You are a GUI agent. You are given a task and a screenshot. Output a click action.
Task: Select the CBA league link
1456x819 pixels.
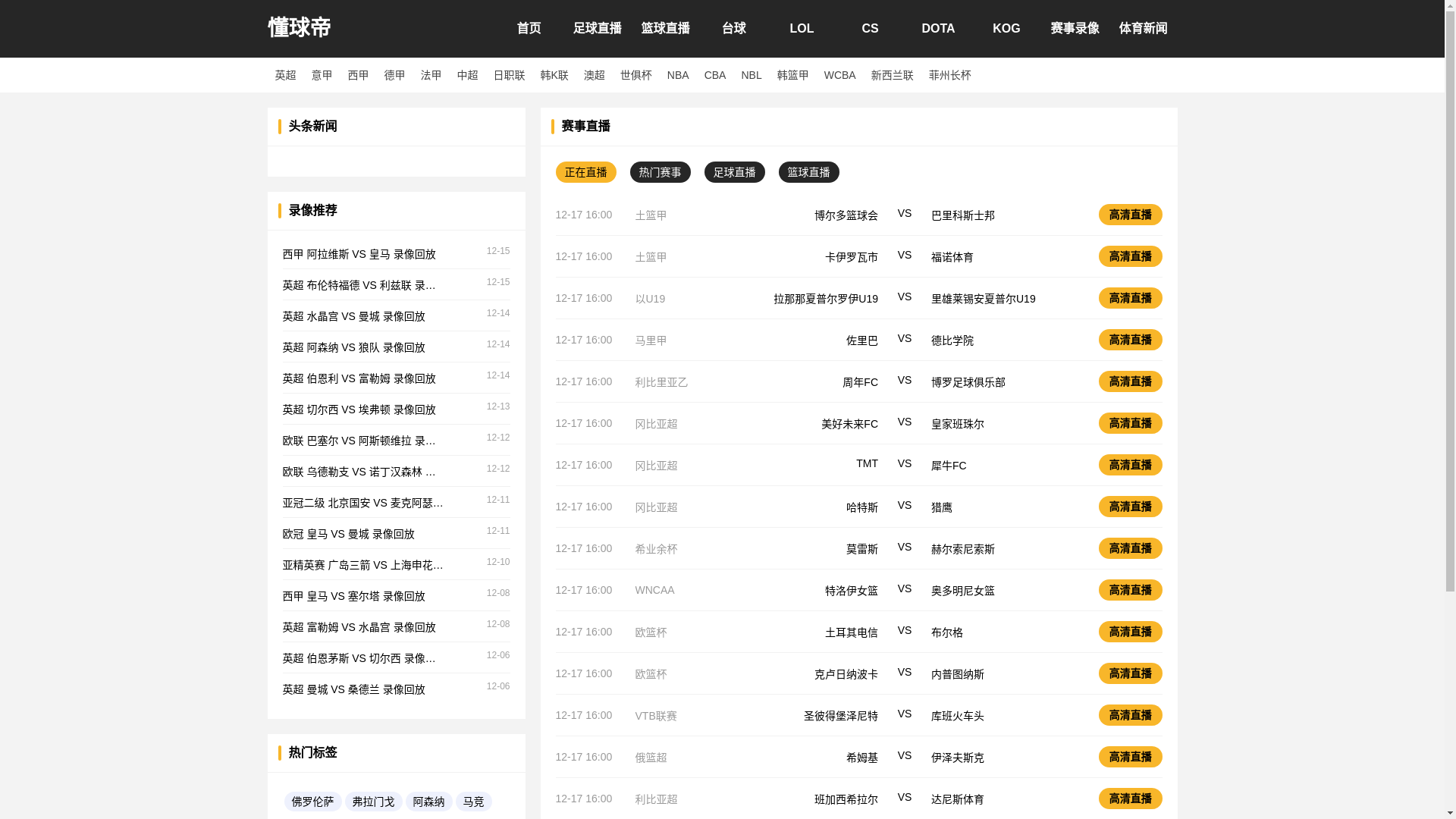(x=714, y=75)
